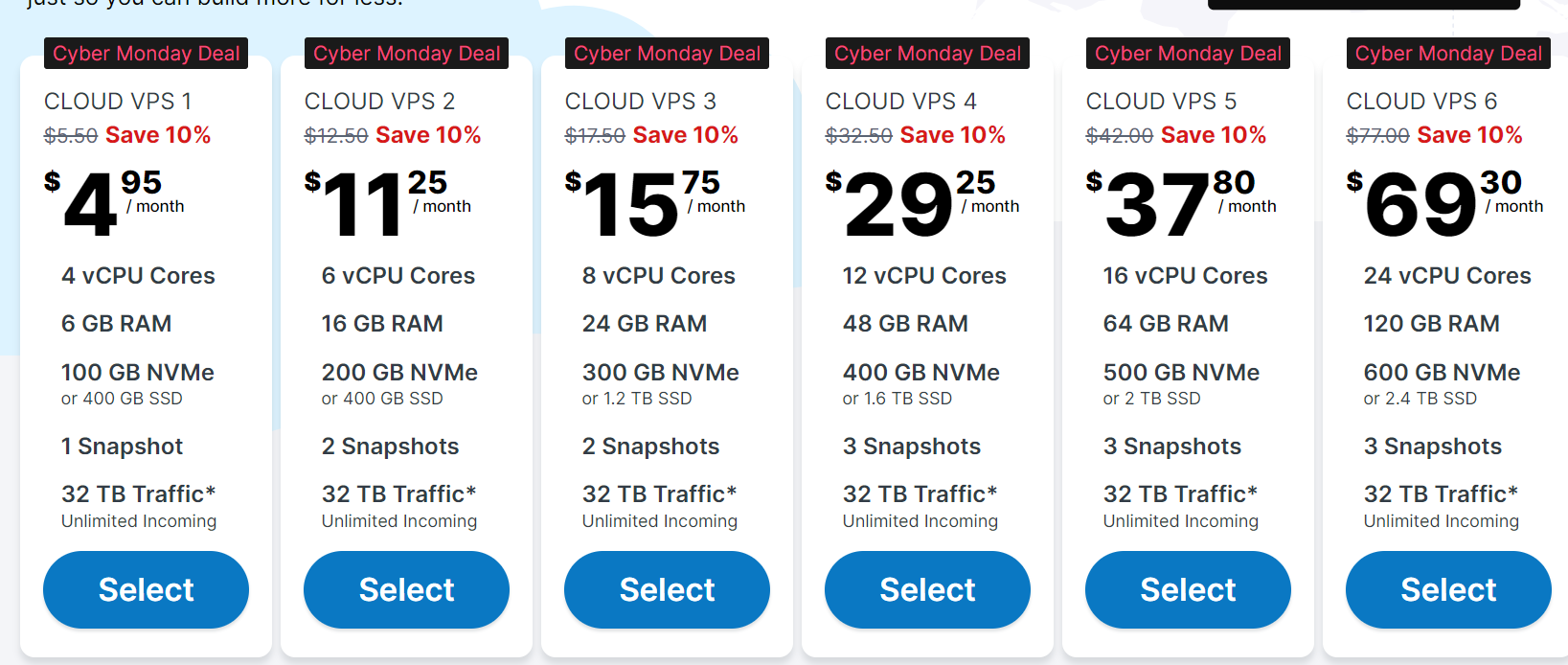This screenshot has height=665, width=1568.
Task: Click Select under the Cloud VPS 3 plan
Action: (x=667, y=589)
